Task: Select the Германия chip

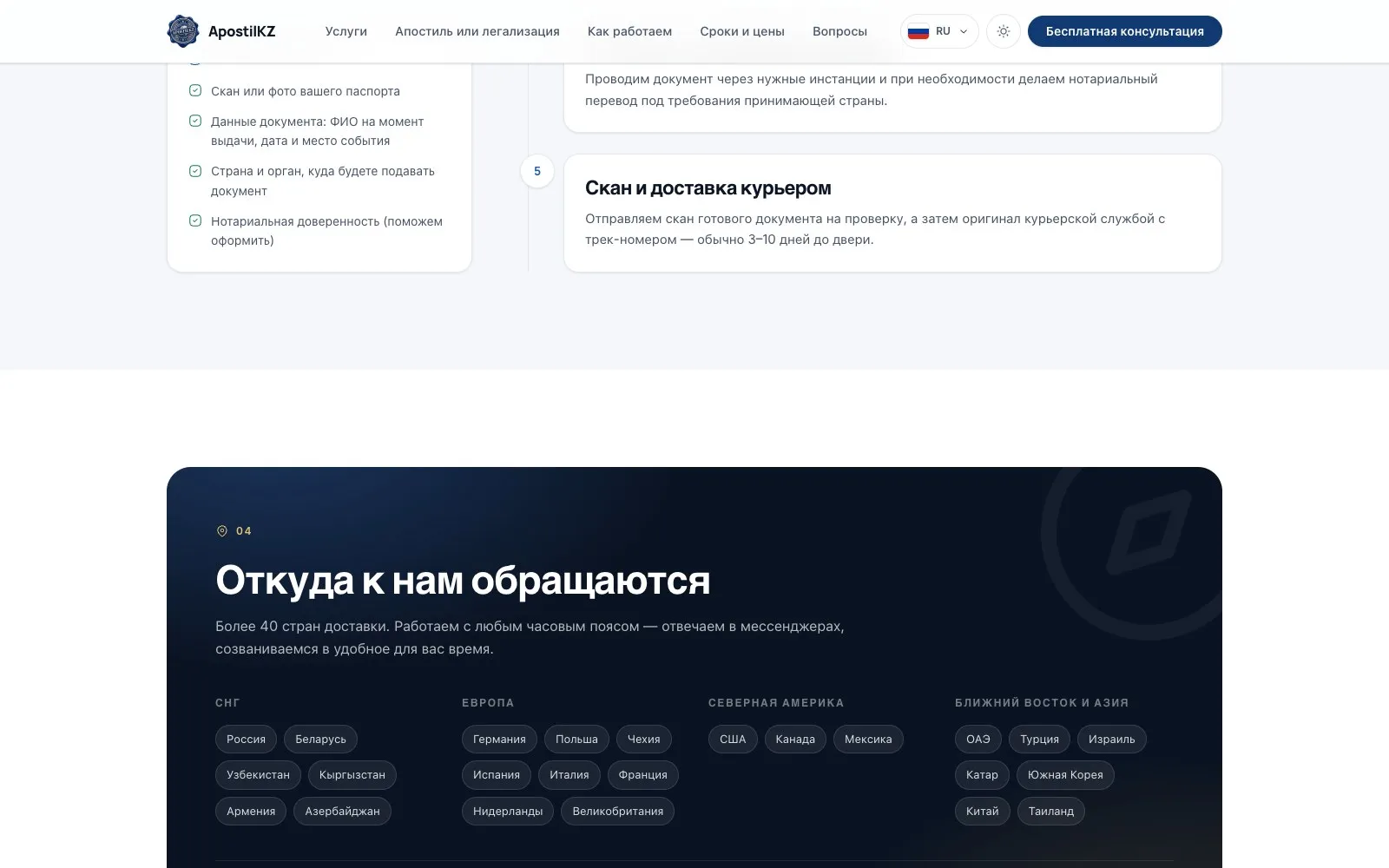Action: (x=499, y=739)
